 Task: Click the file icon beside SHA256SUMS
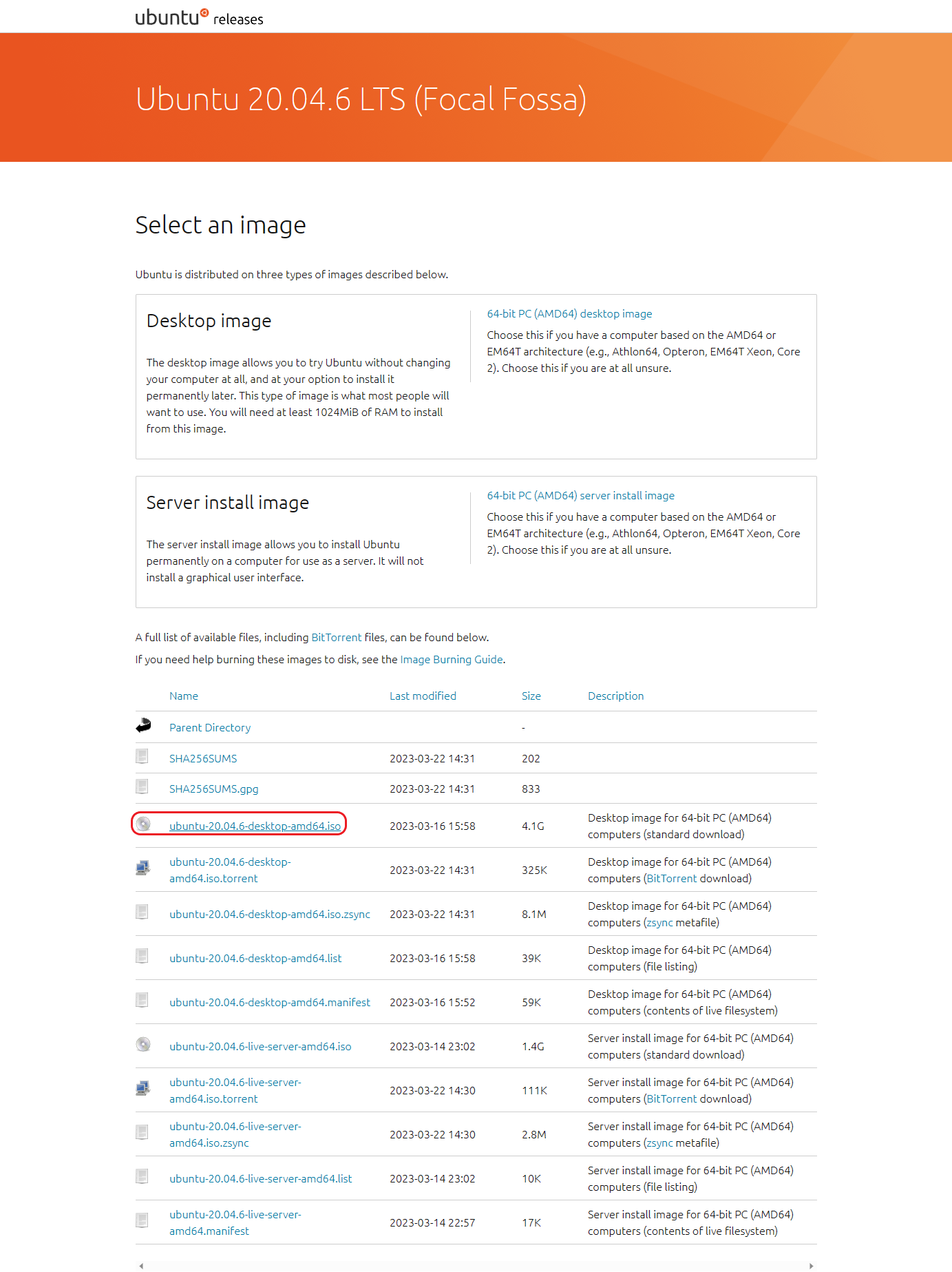(x=142, y=756)
